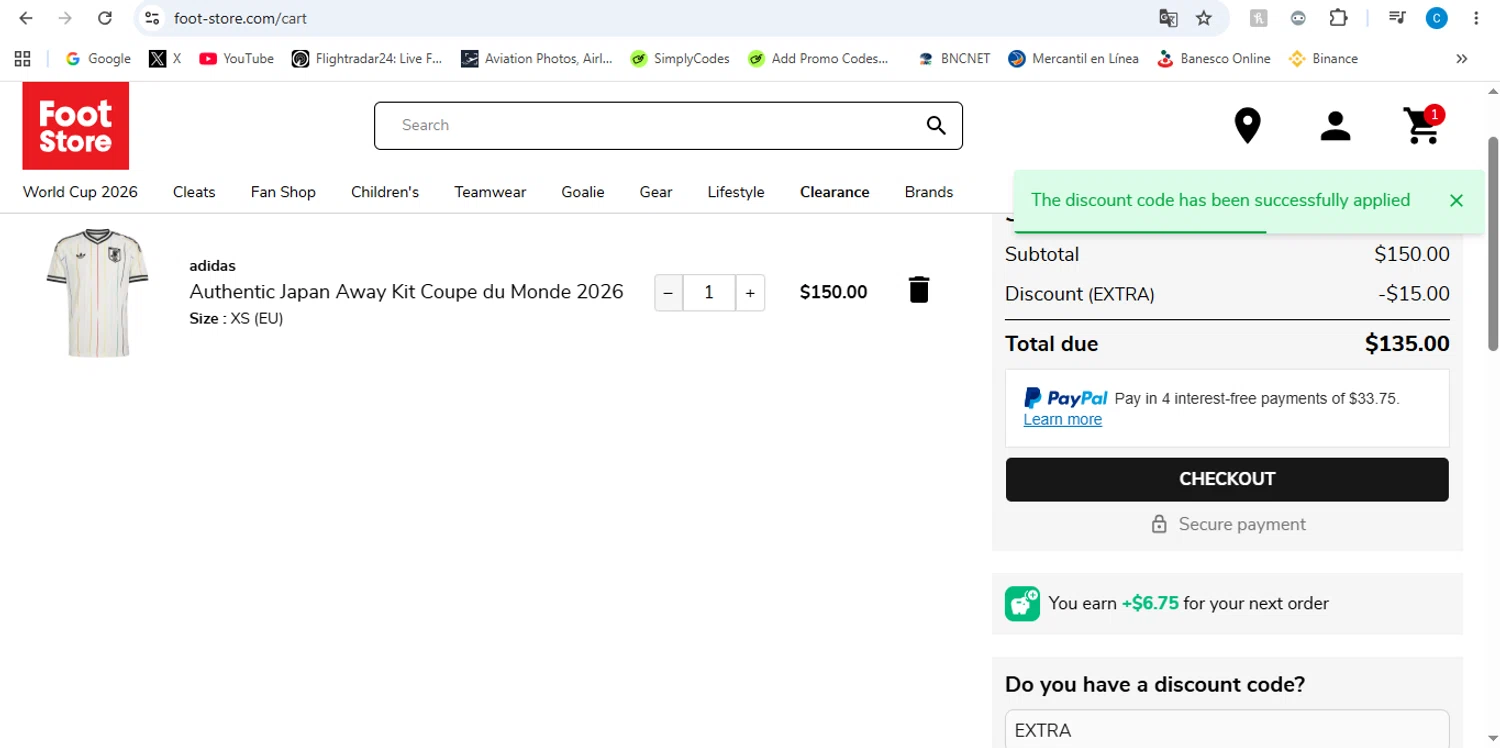The width and height of the screenshot is (1500, 748).
Task: Click the Discount (EXTRA) label
Action: click(1080, 295)
